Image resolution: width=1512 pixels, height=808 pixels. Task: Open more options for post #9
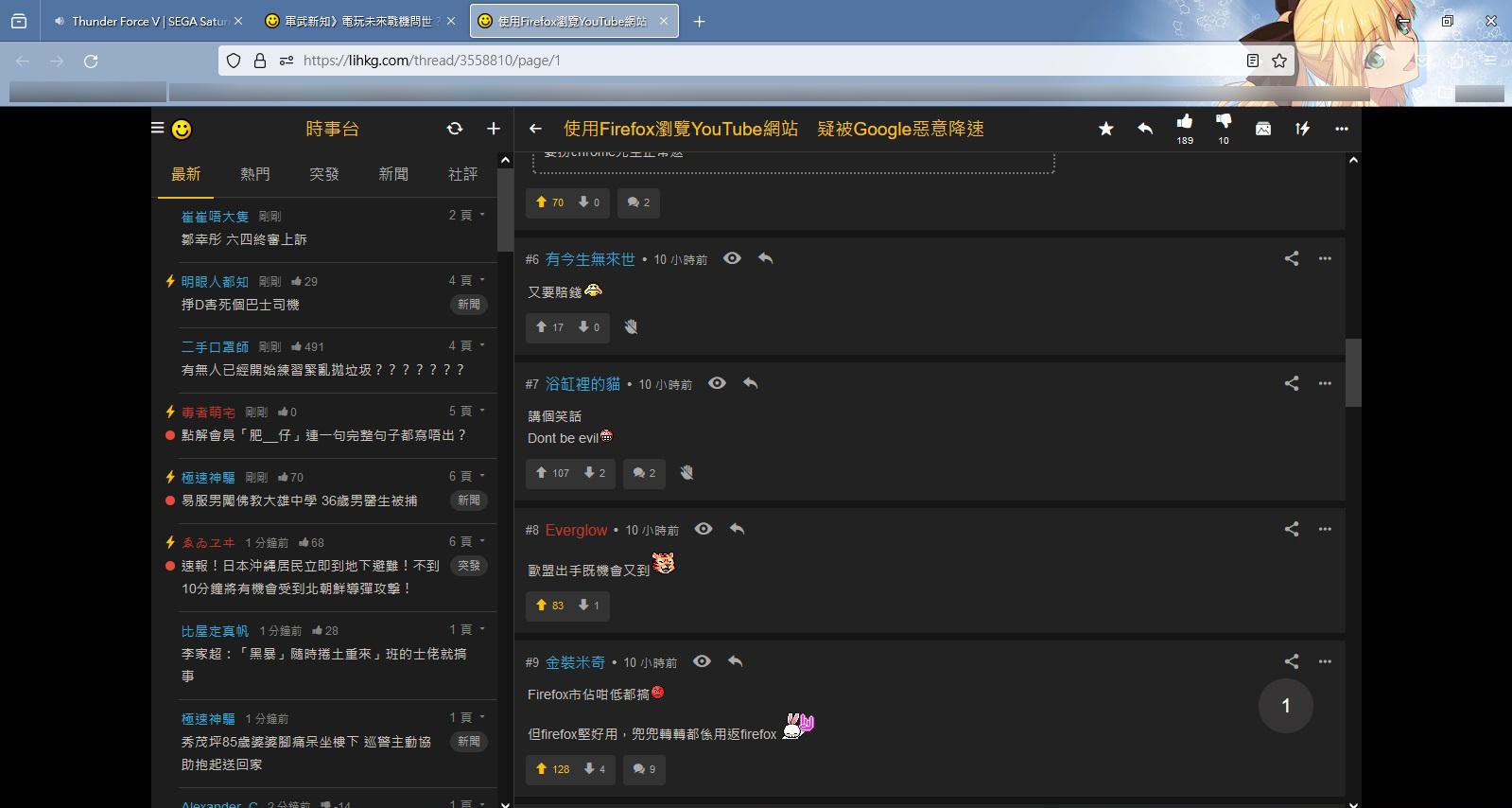coord(1325,661)
